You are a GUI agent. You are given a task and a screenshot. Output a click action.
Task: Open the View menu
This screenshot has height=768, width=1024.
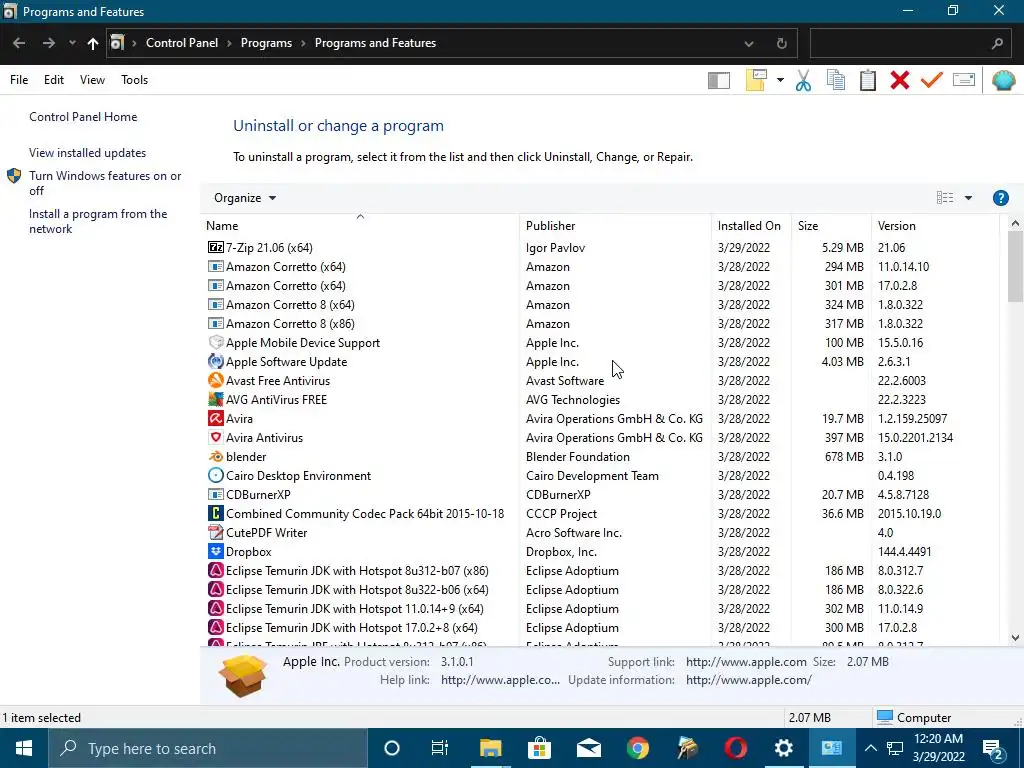click(x=92, y=80)
